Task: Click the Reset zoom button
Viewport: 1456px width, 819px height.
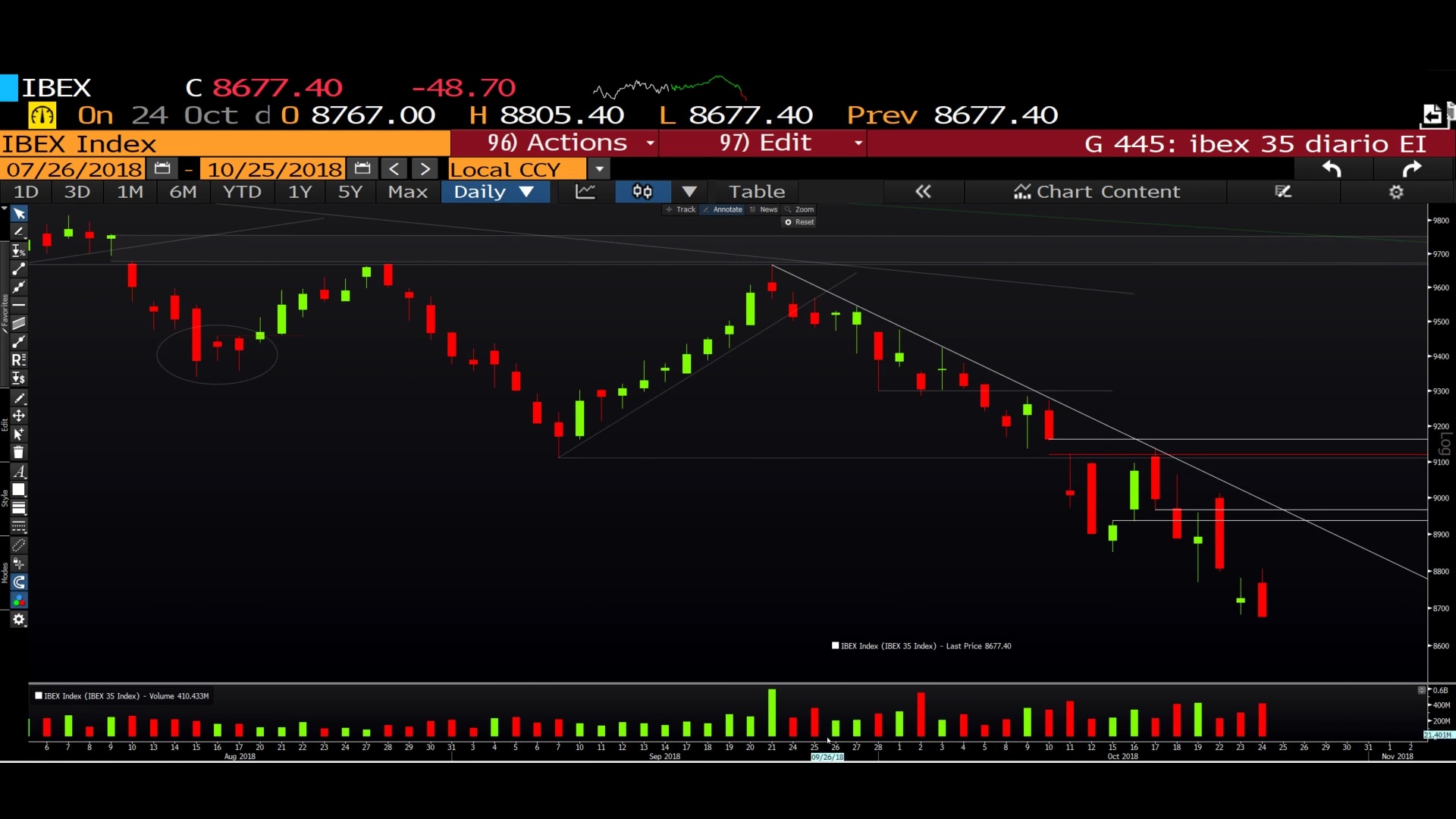Action: click(800, 222)
